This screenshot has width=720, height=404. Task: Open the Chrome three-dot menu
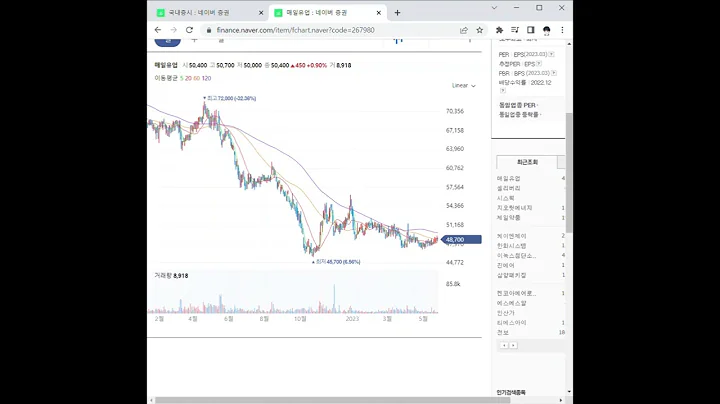562,30
